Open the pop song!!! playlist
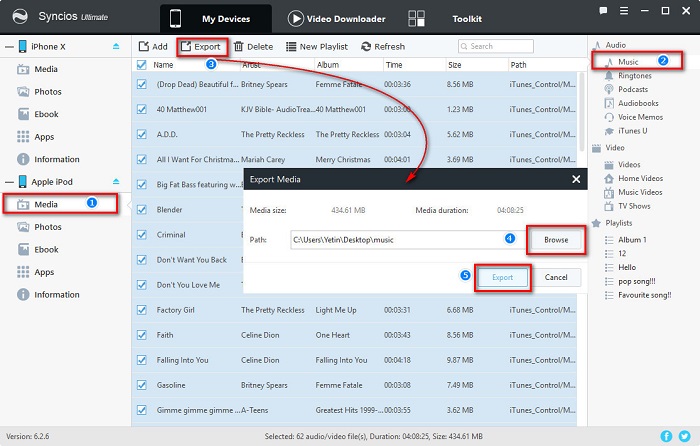 pos(637,281)
